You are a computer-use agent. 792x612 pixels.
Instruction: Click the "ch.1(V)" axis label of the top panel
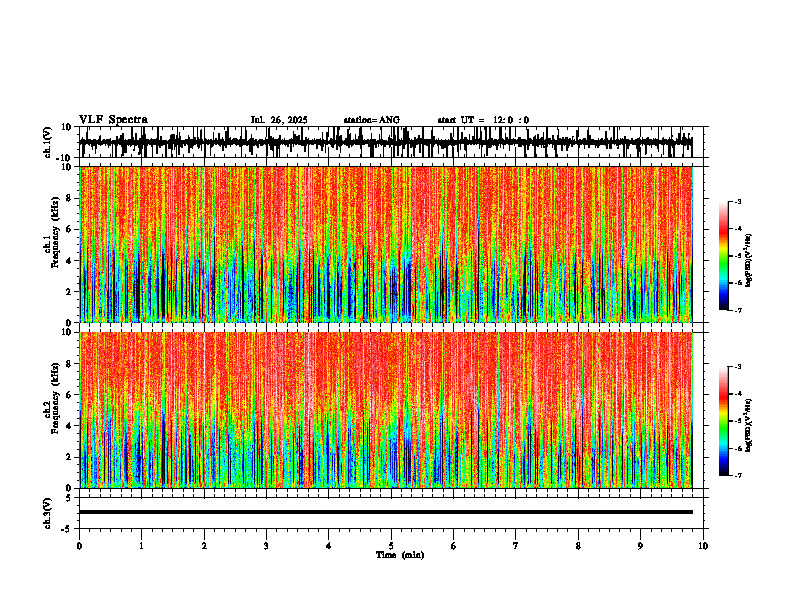pyautogui.click(x=48, y=142)
